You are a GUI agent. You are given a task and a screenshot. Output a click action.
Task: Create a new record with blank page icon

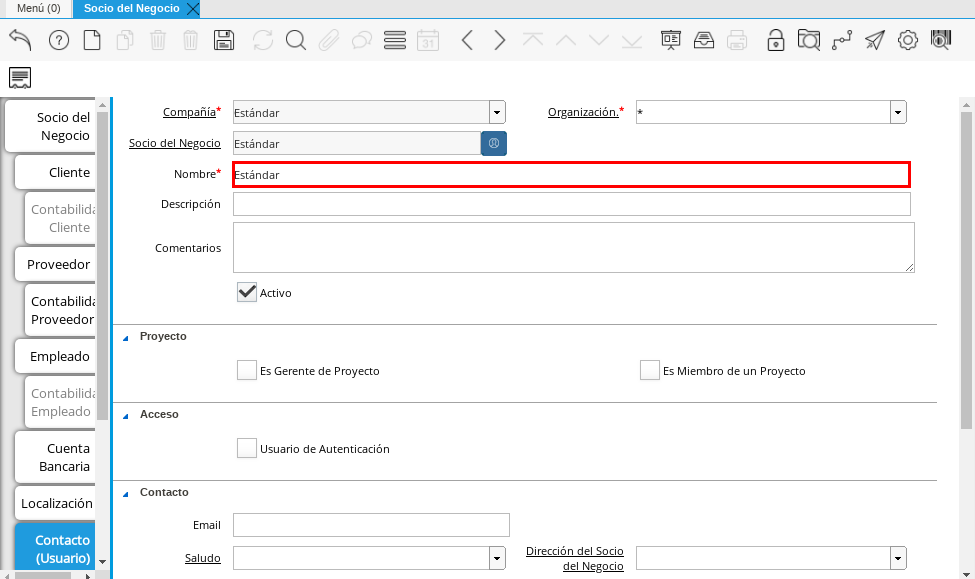coord(91,40)
